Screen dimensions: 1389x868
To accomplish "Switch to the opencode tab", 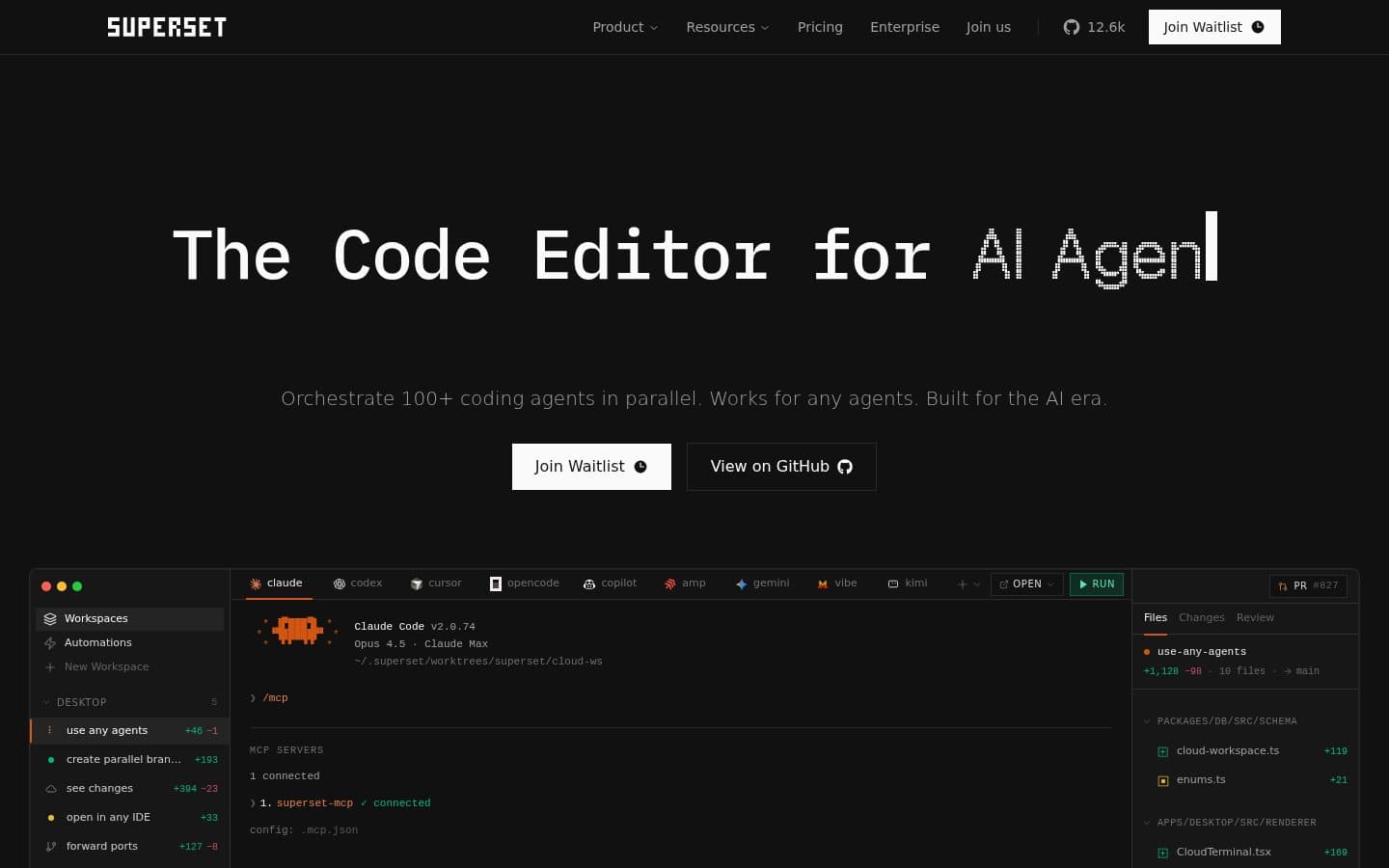I will pyautogui.click(x=525, y=583).
